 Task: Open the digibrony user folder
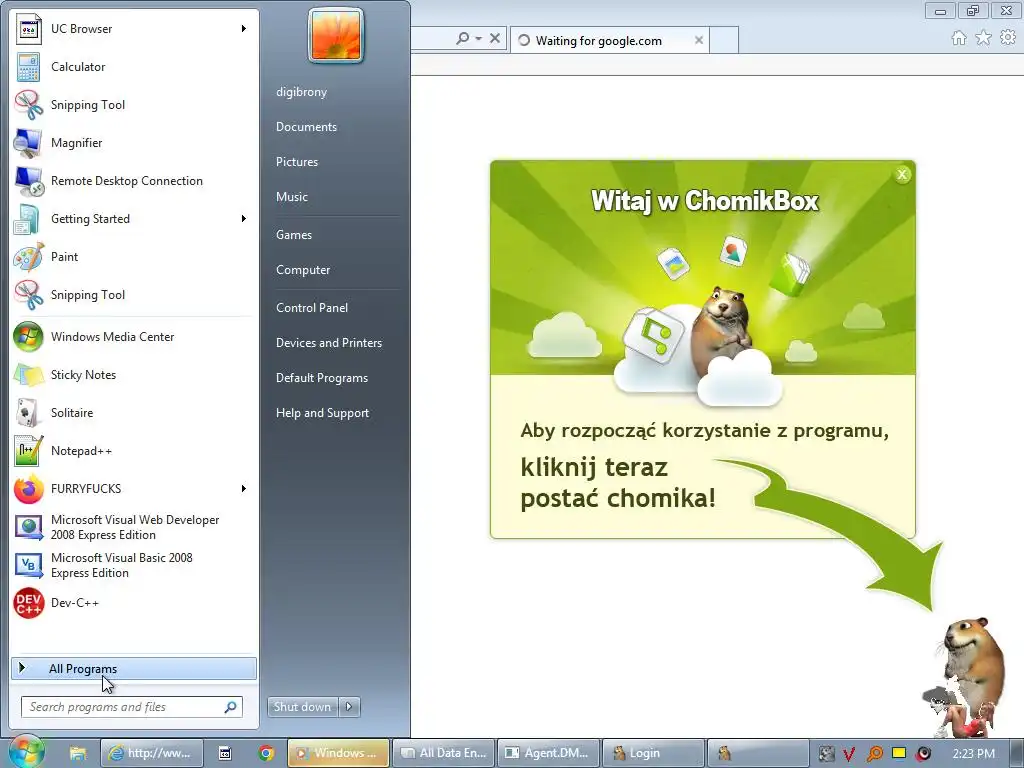(x=302, y=92)
